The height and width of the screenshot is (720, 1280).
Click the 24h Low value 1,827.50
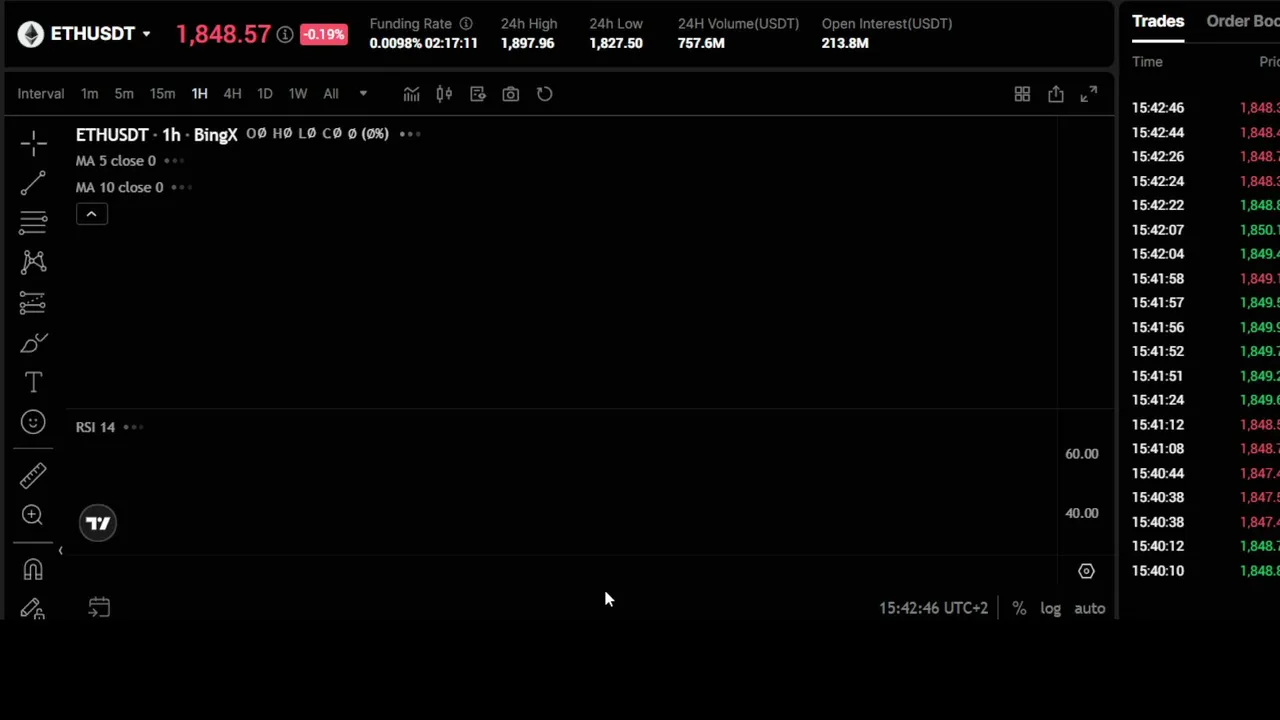click(x=616, y=43)
